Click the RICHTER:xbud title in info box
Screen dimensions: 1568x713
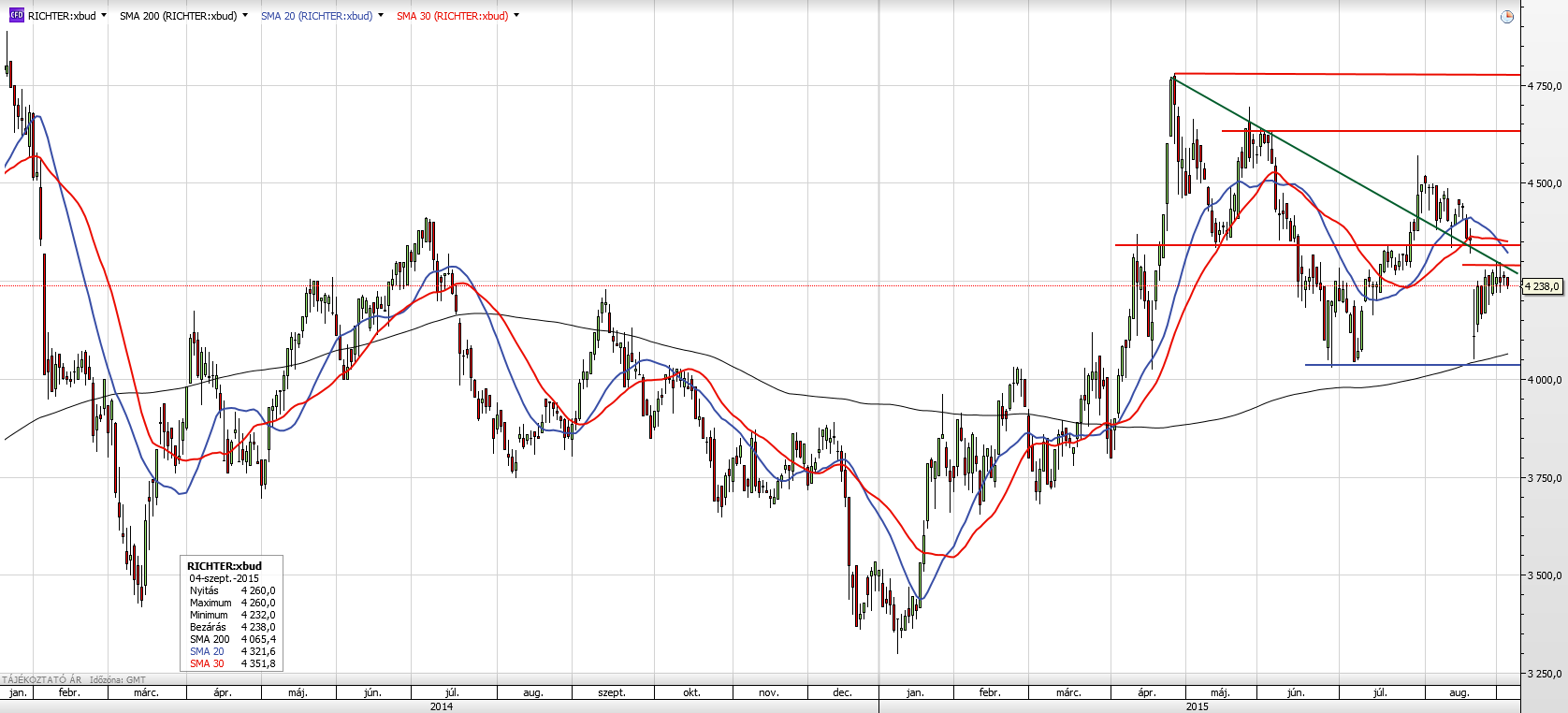point(225,566)
